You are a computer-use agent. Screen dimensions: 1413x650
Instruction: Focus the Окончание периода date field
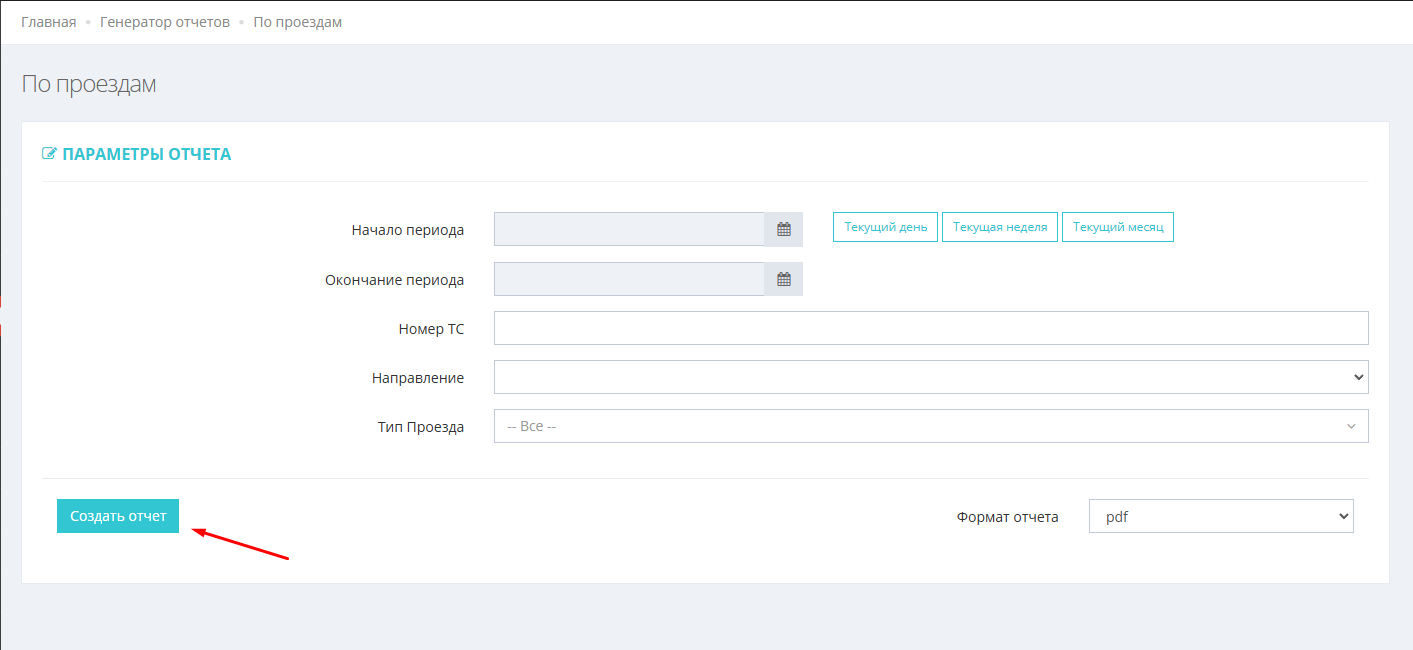[629, 279]
